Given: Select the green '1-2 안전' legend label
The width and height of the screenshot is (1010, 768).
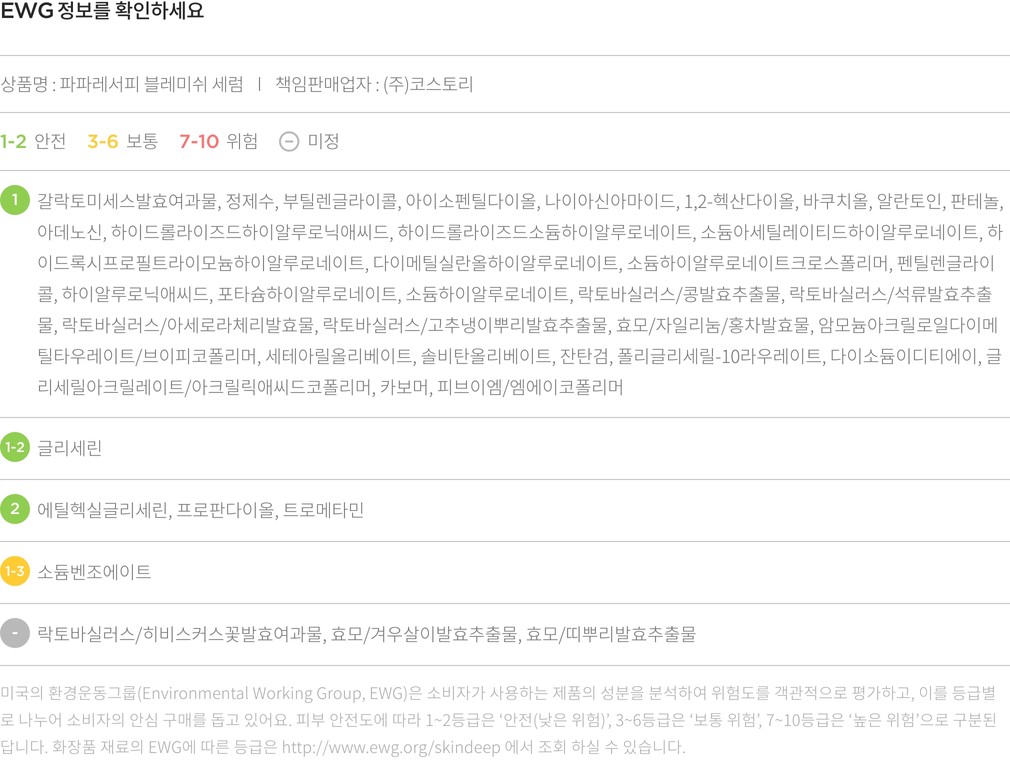Looking at the screenshot, I should click(x=33, y=141).
